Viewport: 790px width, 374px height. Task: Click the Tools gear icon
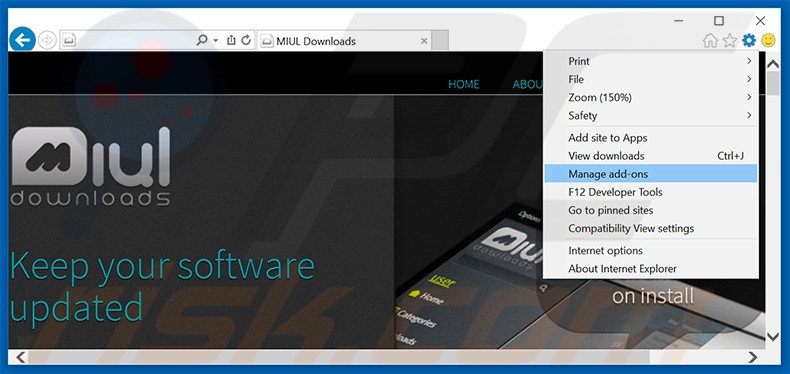pyautogui.click(x=749, y=40)
